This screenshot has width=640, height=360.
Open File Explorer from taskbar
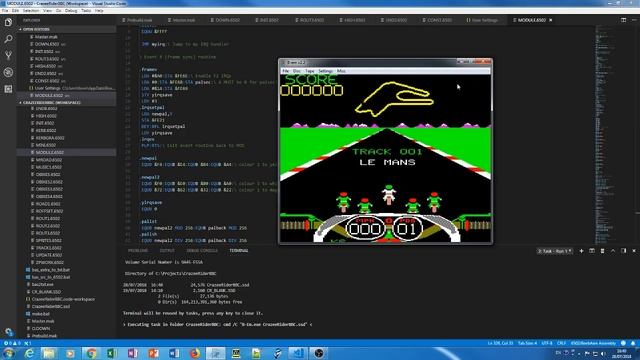tap(49, 353)
